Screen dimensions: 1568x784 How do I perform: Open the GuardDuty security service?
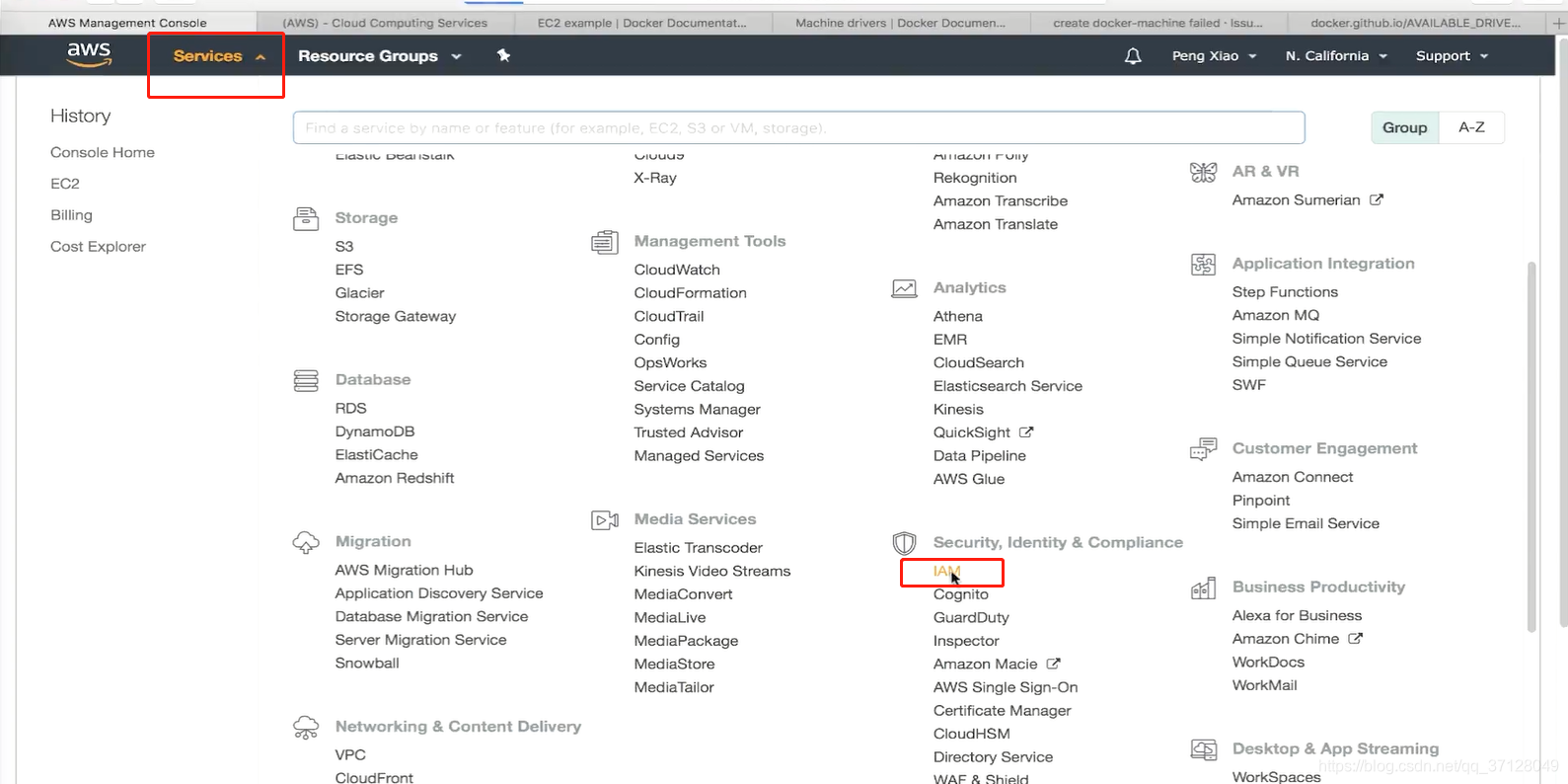pos(971,618)
